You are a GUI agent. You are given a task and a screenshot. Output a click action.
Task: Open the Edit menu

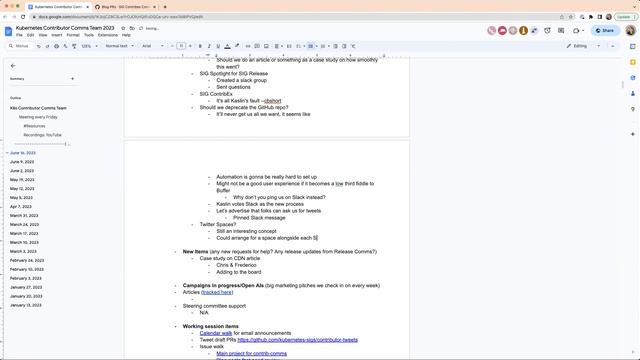tap(31, 35)
